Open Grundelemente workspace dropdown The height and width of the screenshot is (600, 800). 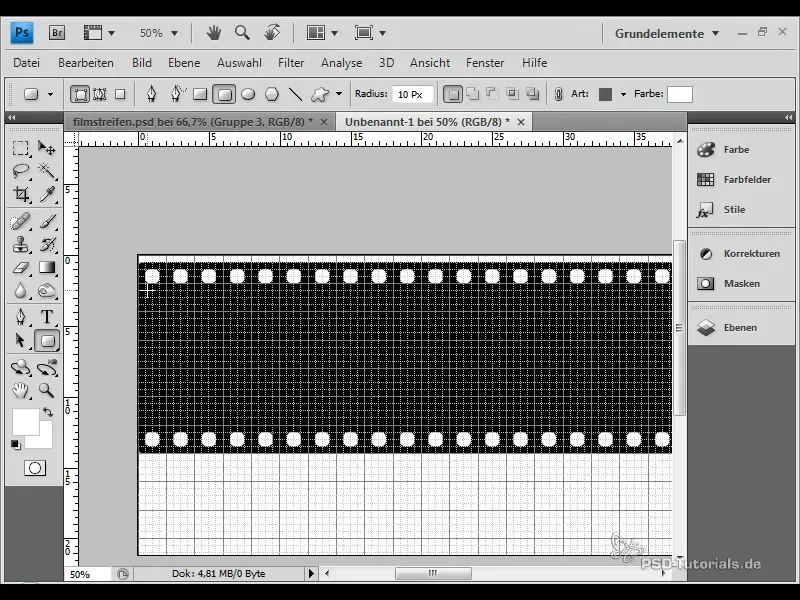click(x=667, y=34)
